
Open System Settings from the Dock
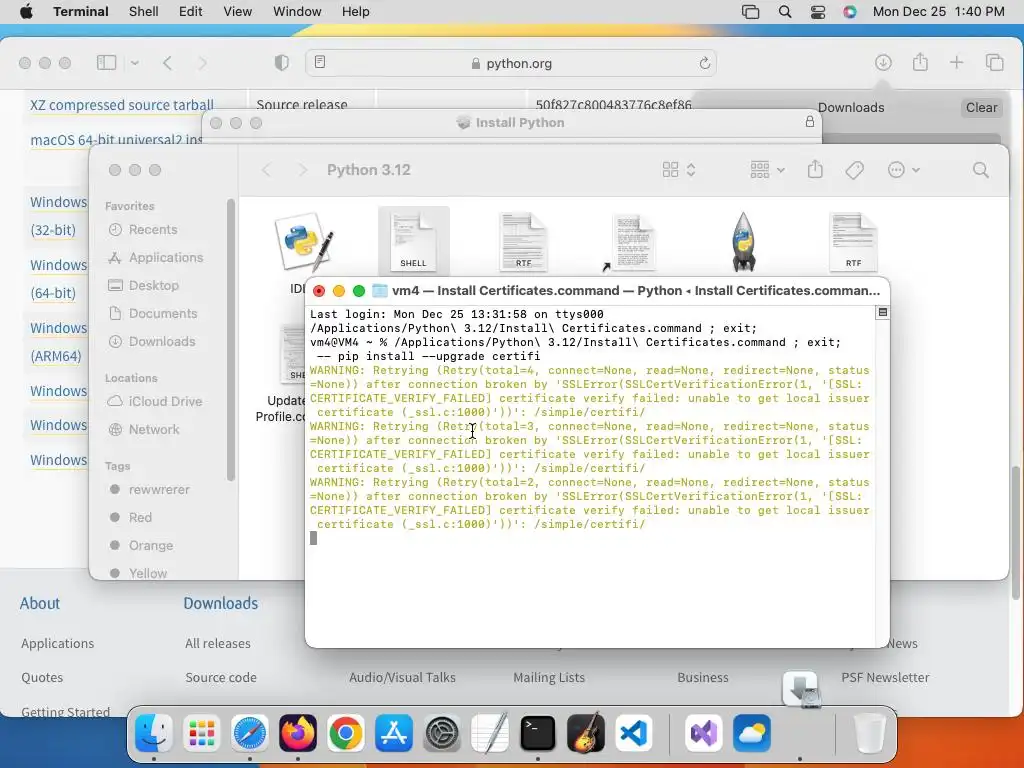442,733
